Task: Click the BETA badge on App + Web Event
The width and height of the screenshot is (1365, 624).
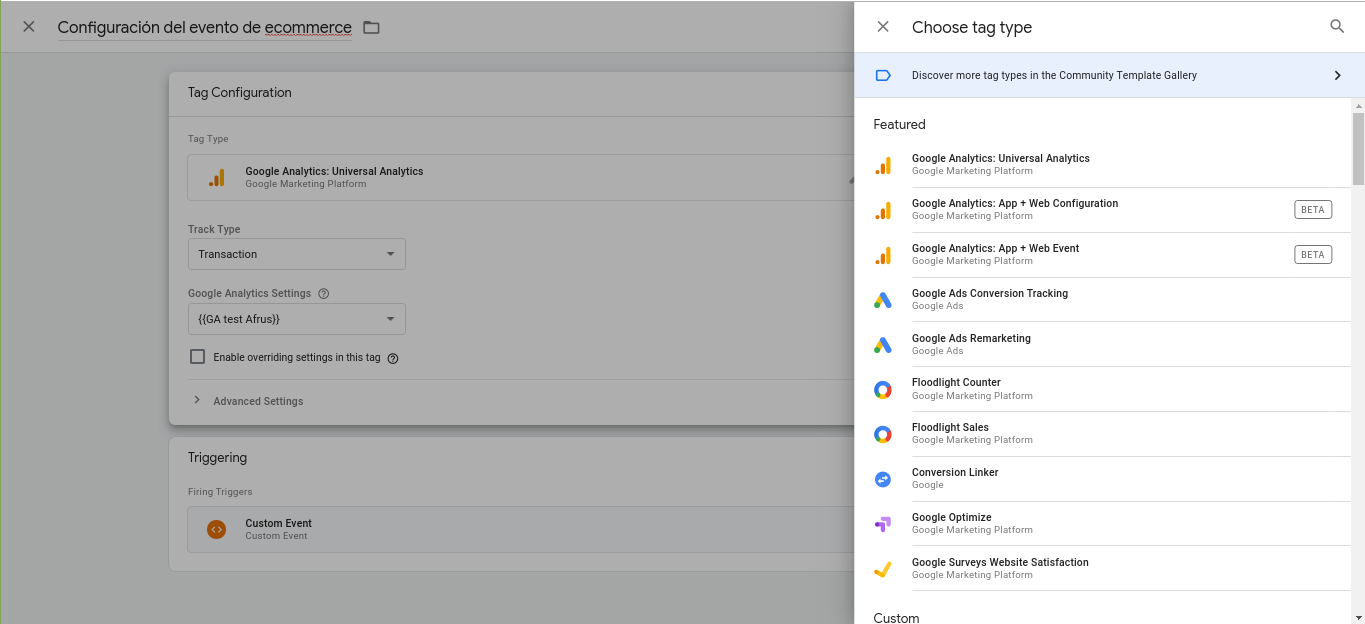Action: (x=1313, y=255)
